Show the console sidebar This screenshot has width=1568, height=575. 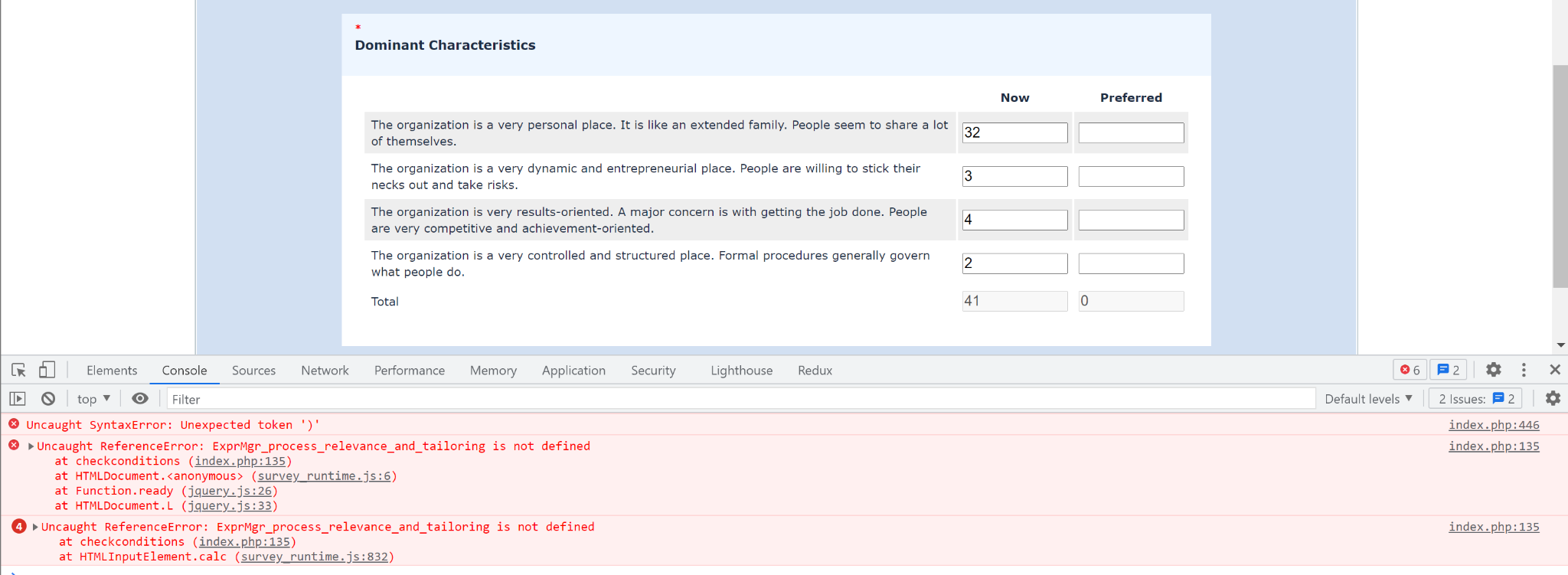point(18,399)
